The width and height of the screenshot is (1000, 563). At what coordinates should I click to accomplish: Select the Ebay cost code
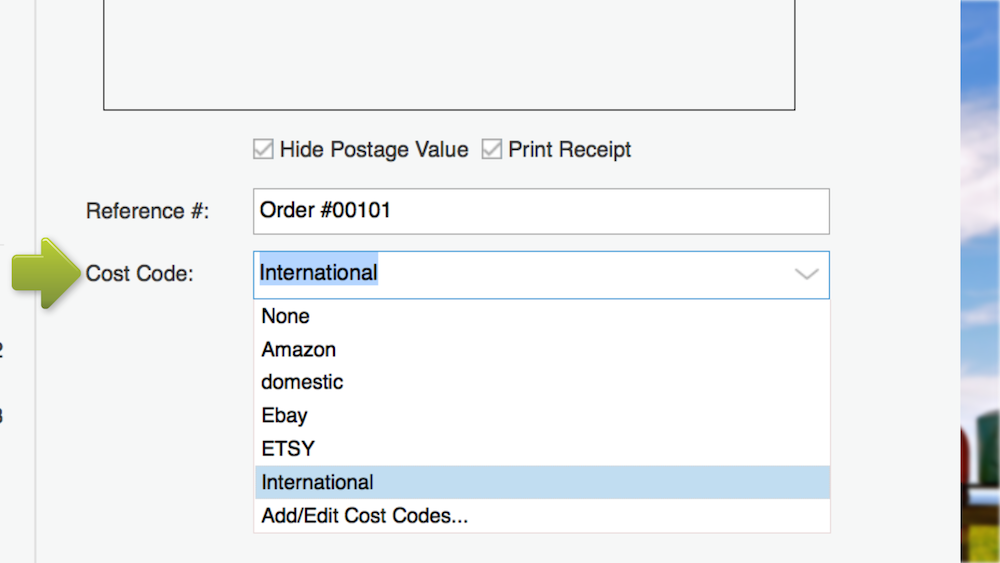(285, 416)
